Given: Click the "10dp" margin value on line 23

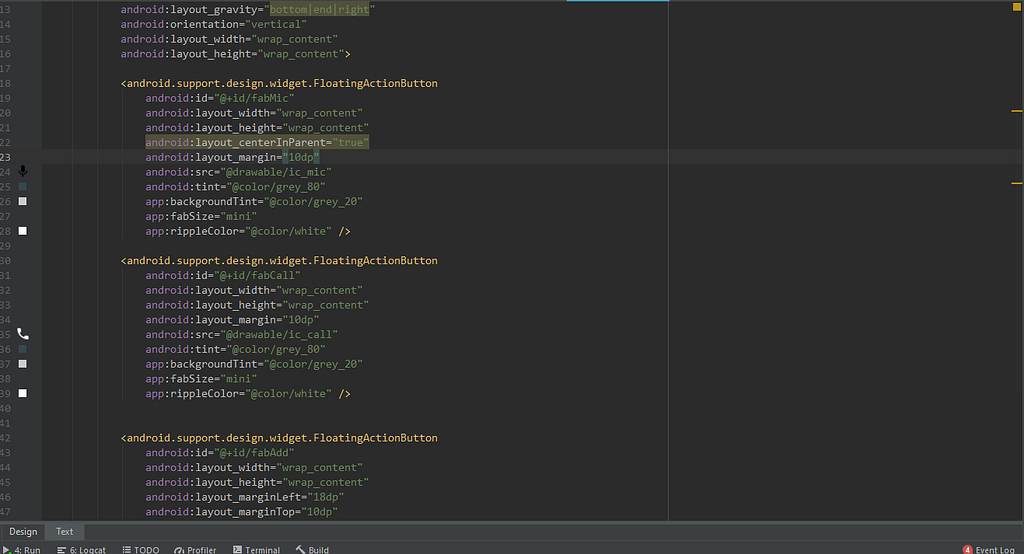Looking at the screenshot, I should tap(301, 157).
